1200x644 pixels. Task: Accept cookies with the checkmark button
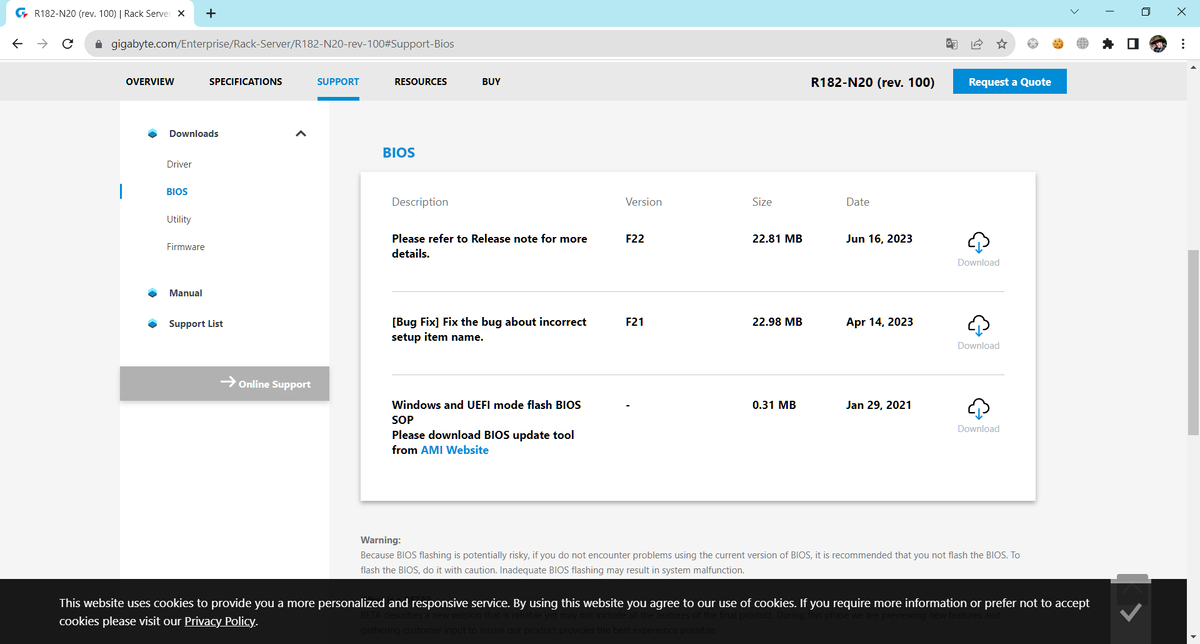point(1131,611)
